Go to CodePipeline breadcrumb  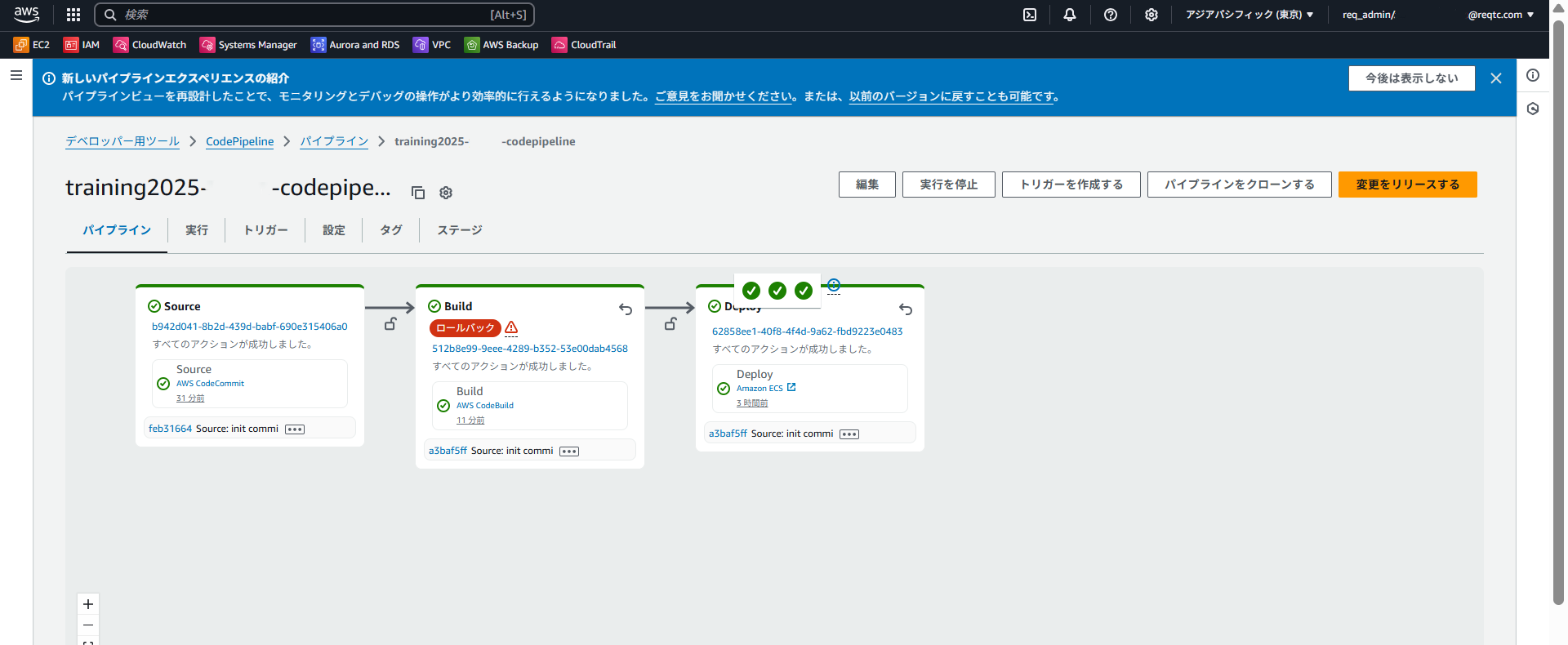point(240,141)
